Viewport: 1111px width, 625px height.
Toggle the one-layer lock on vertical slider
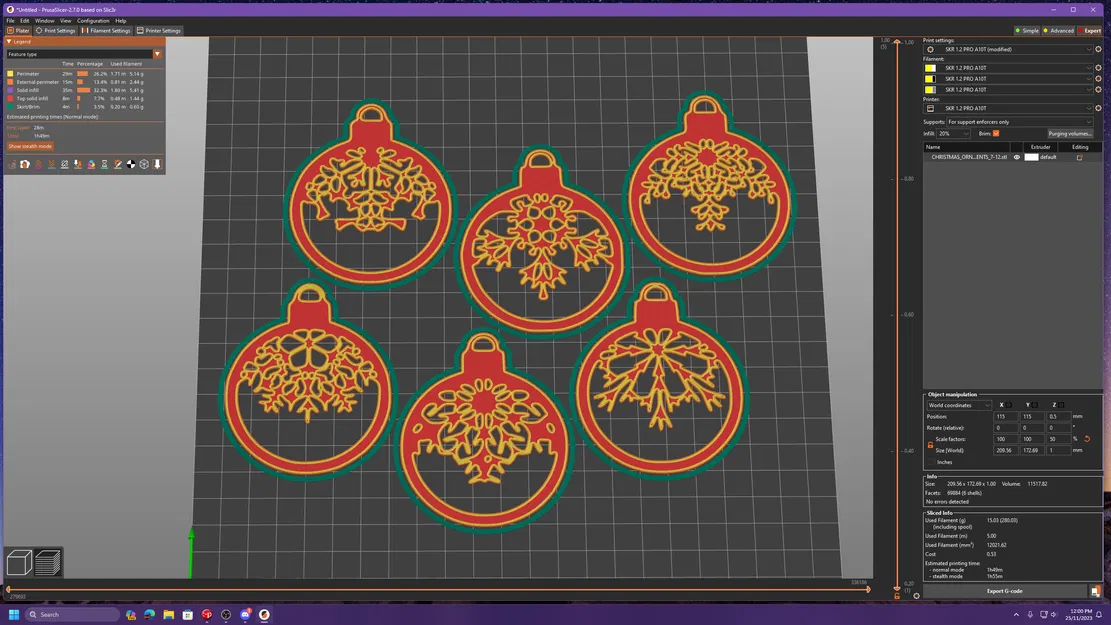(897, 596)
